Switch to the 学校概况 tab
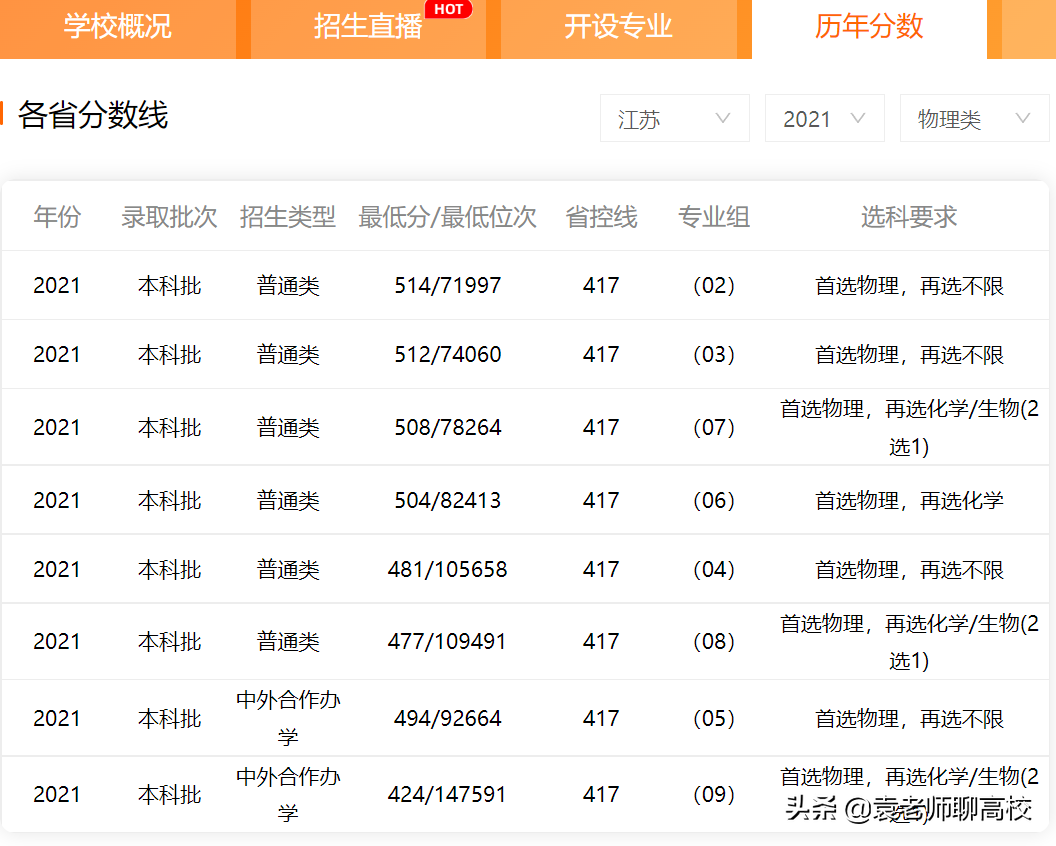The width and height of the screenshot is (1056, 846). pos(118,28)
